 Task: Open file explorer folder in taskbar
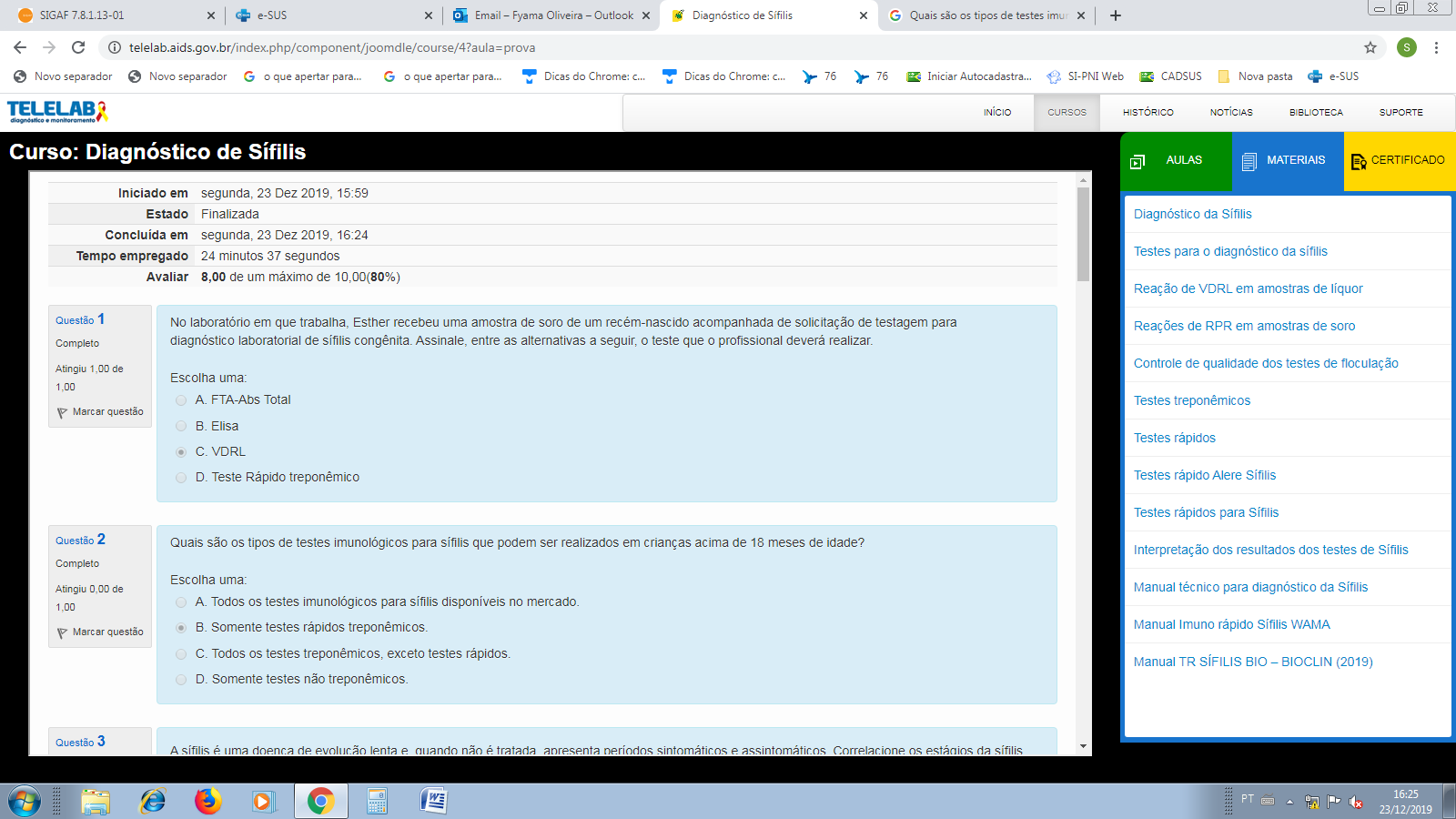pyautogui.click(x=96, y=802)
